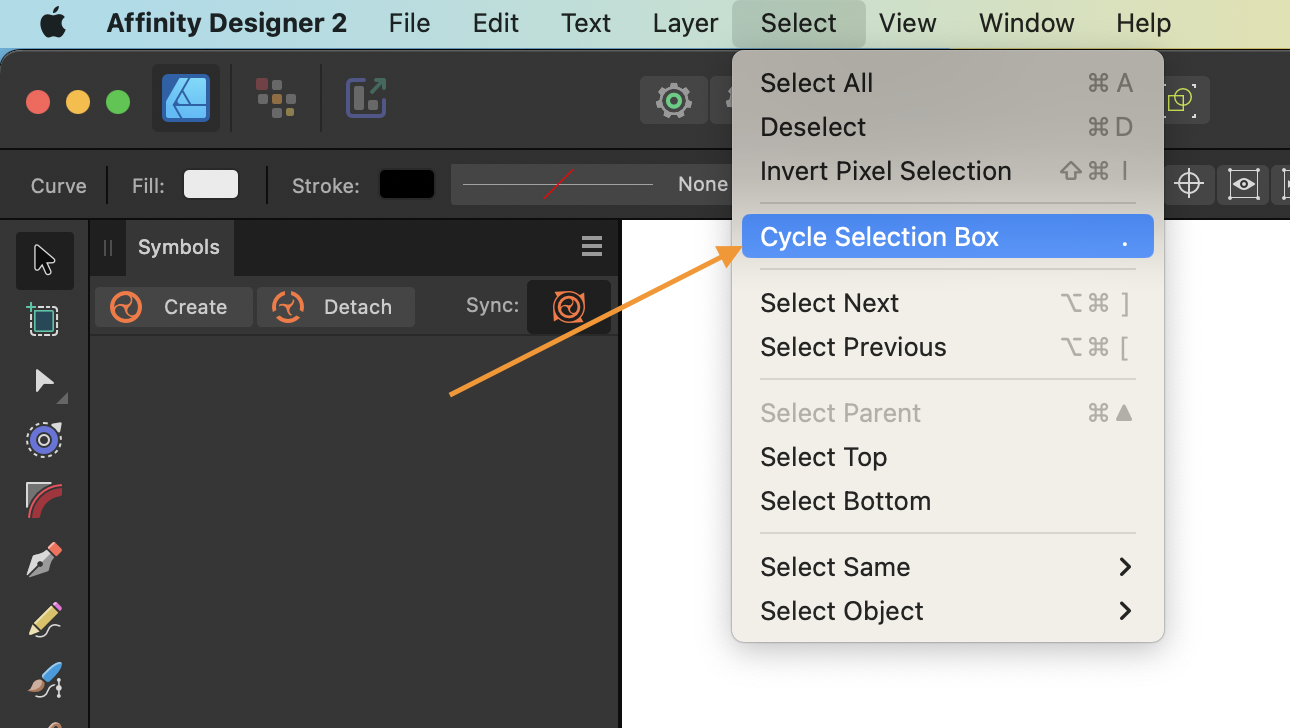Pick the Corner tool
Image resolution: width=1290 pixels, height=728 pixels.
[x=44, y=499]
